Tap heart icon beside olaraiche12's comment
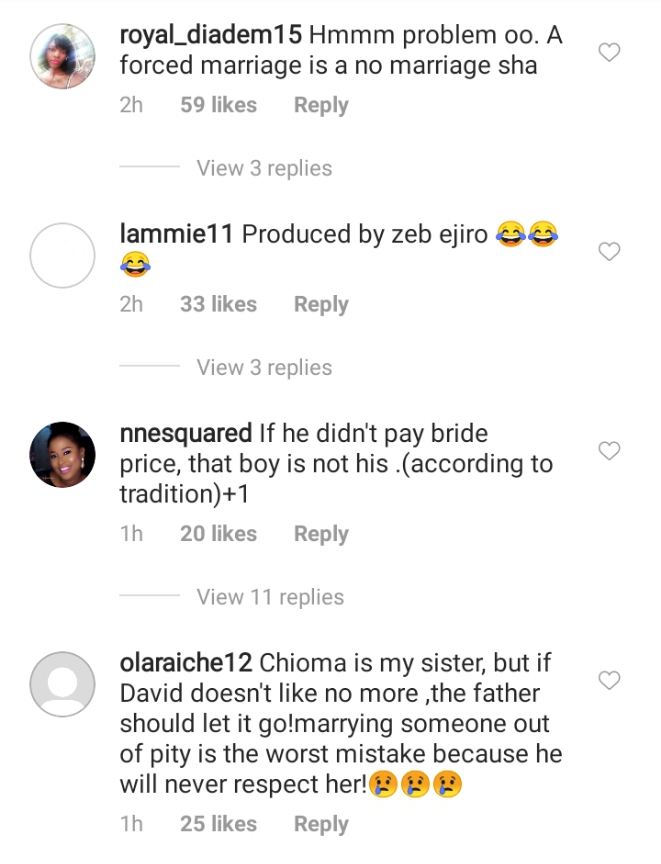 pos(609,681)
